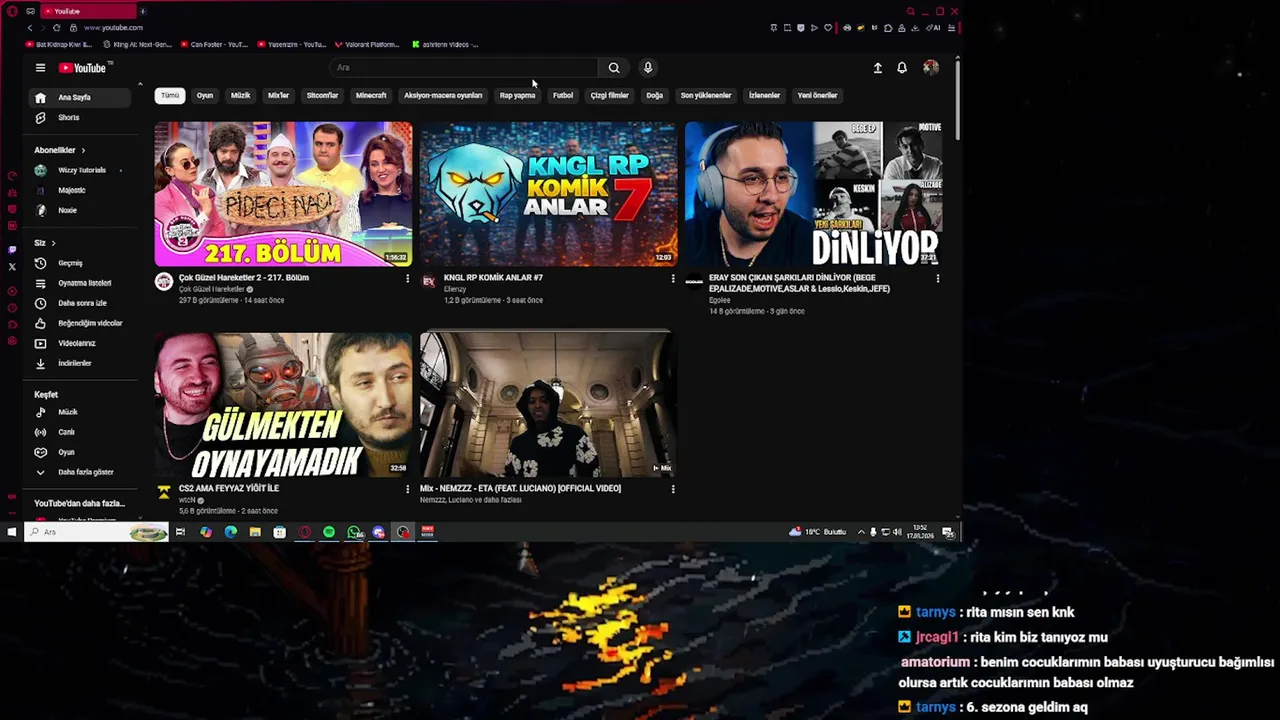Viewport: 1280px width, 720px height.
Task: Select the Son yüklenenler chip
Action: (706, 96)
